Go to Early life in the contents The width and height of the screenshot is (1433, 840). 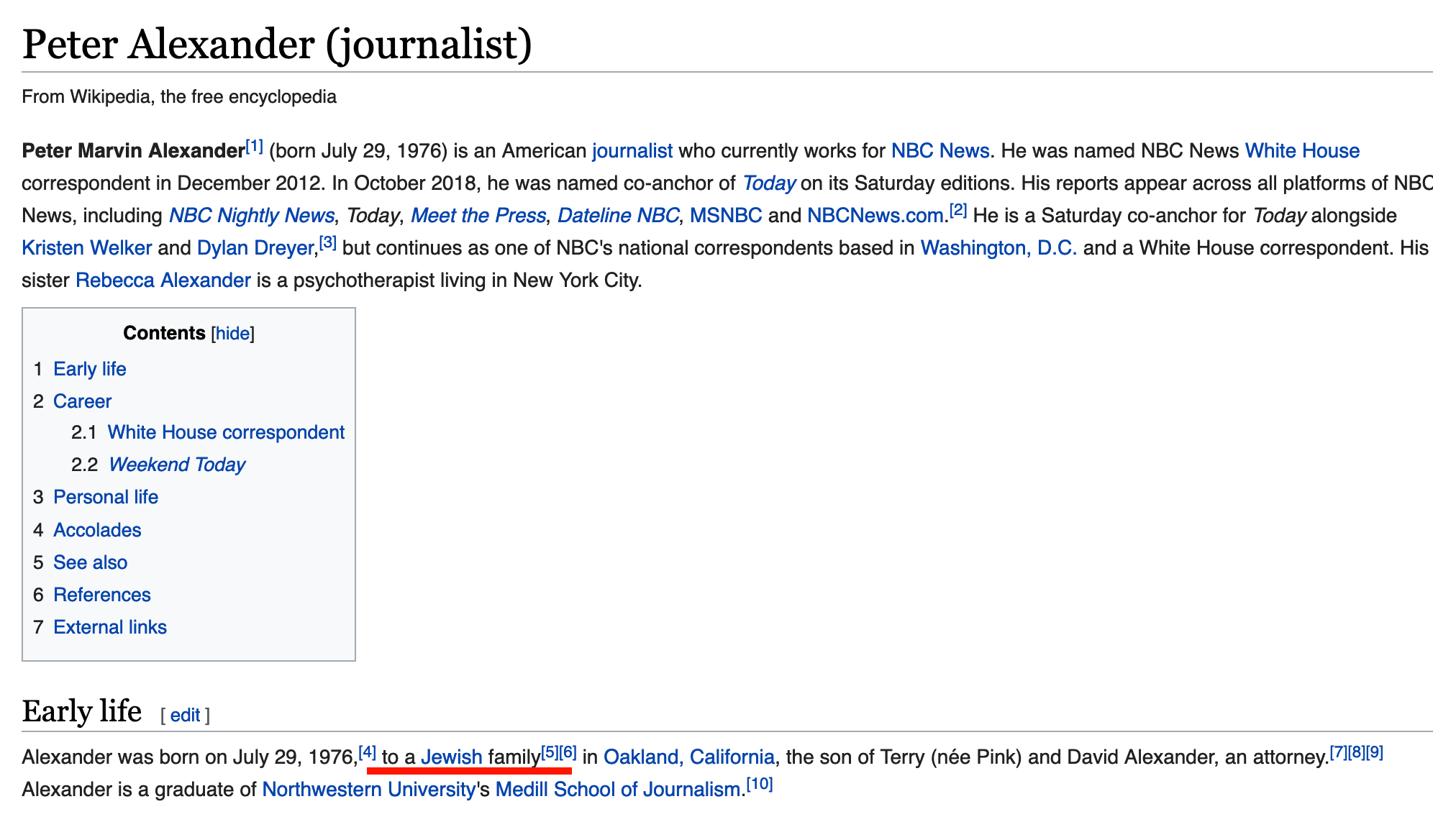(90, 369)
